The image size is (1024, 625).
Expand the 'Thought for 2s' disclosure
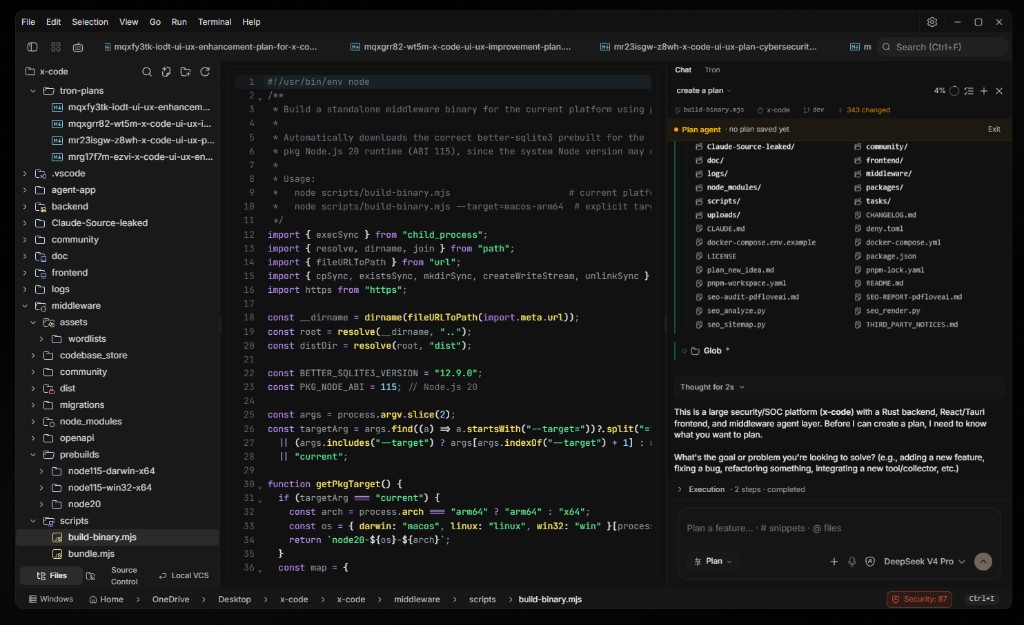pyautogui.click(x=712, y=387)
